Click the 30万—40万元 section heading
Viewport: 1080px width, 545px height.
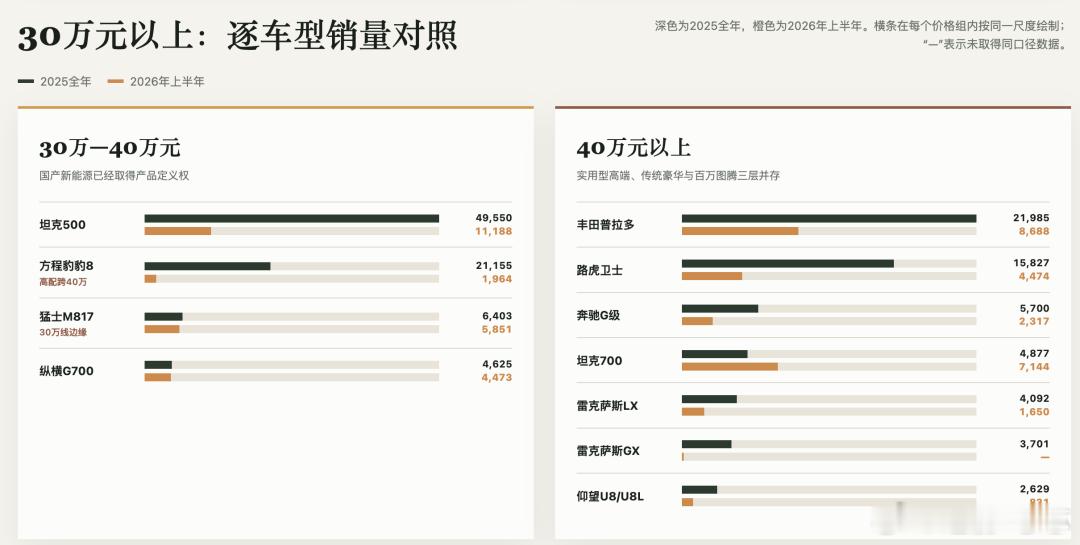coord(110,147)
